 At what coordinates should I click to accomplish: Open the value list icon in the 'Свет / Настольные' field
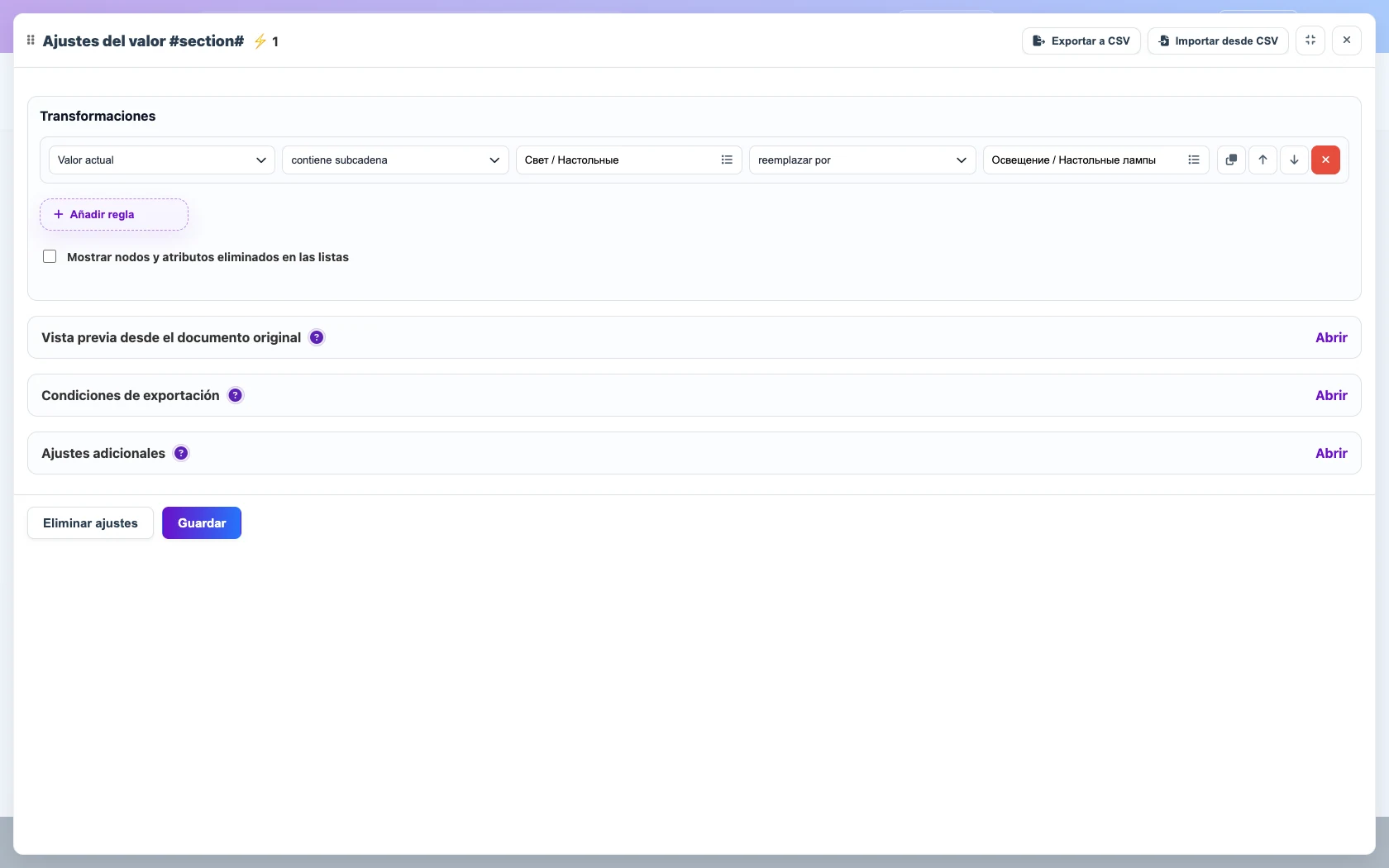coord(727,160)
